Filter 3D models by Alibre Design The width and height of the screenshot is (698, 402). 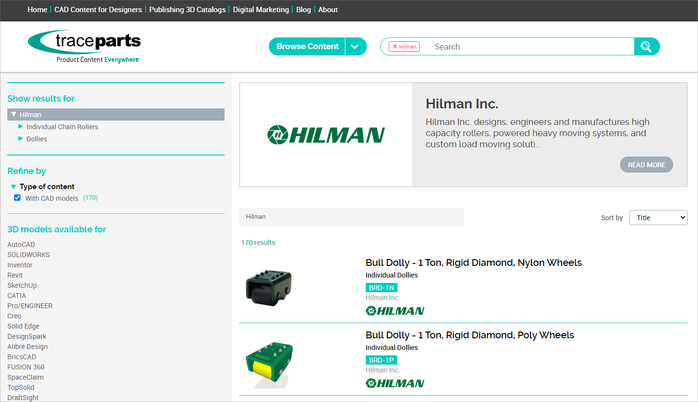(x=27, y=347)
